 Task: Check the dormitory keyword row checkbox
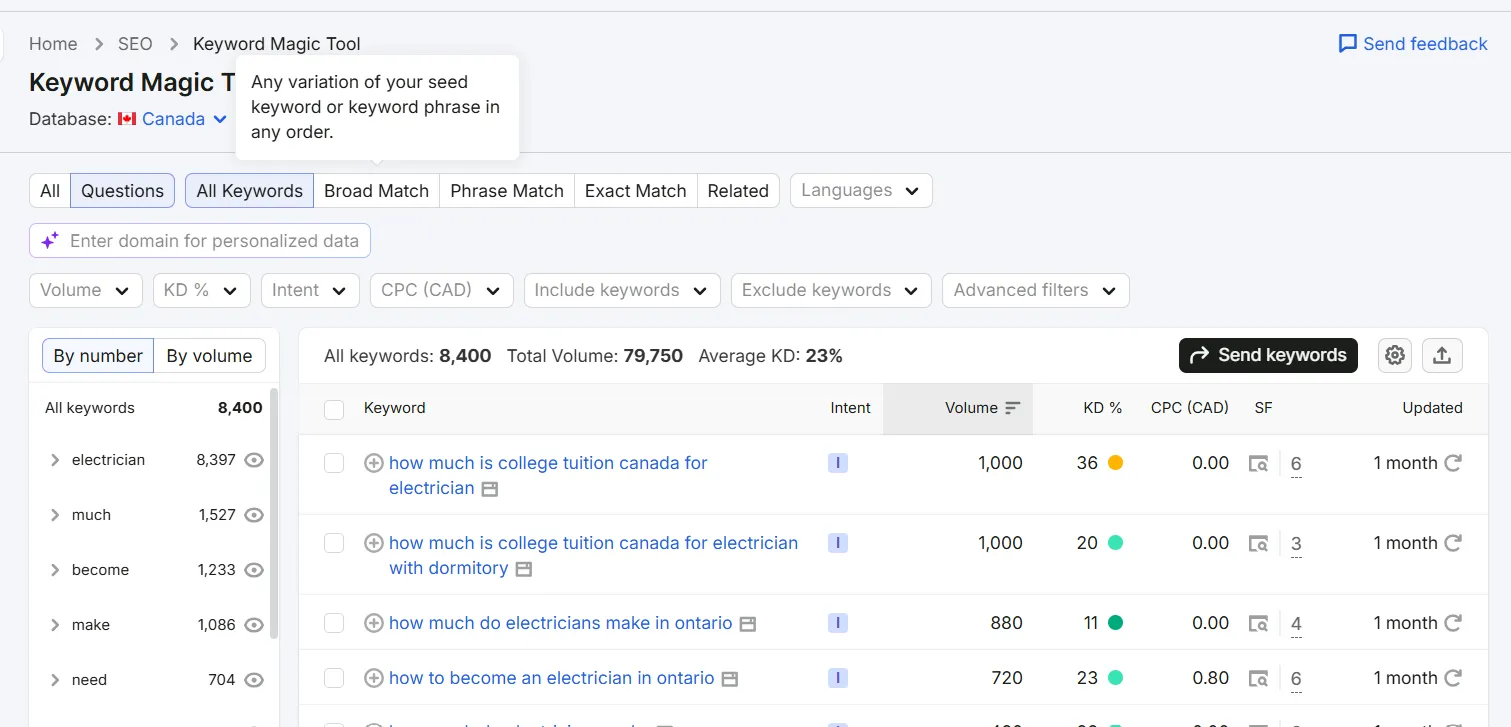click(334, 543)
